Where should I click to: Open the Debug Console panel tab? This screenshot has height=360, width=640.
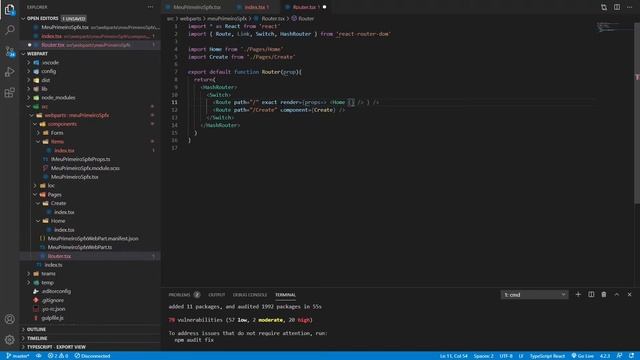pyautogui.click(x=250, y=295)
